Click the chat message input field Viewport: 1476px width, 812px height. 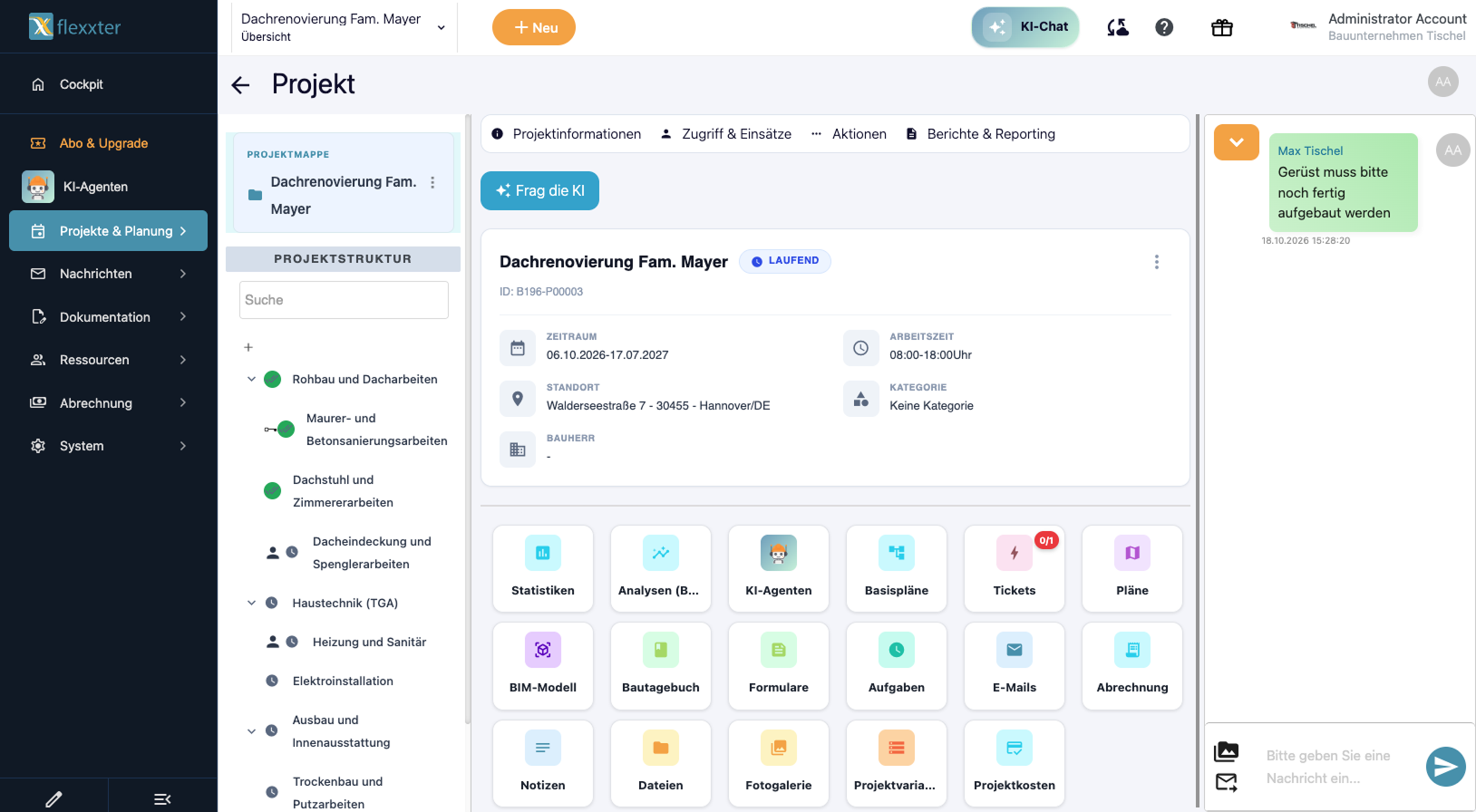[x=1337, y=767]
